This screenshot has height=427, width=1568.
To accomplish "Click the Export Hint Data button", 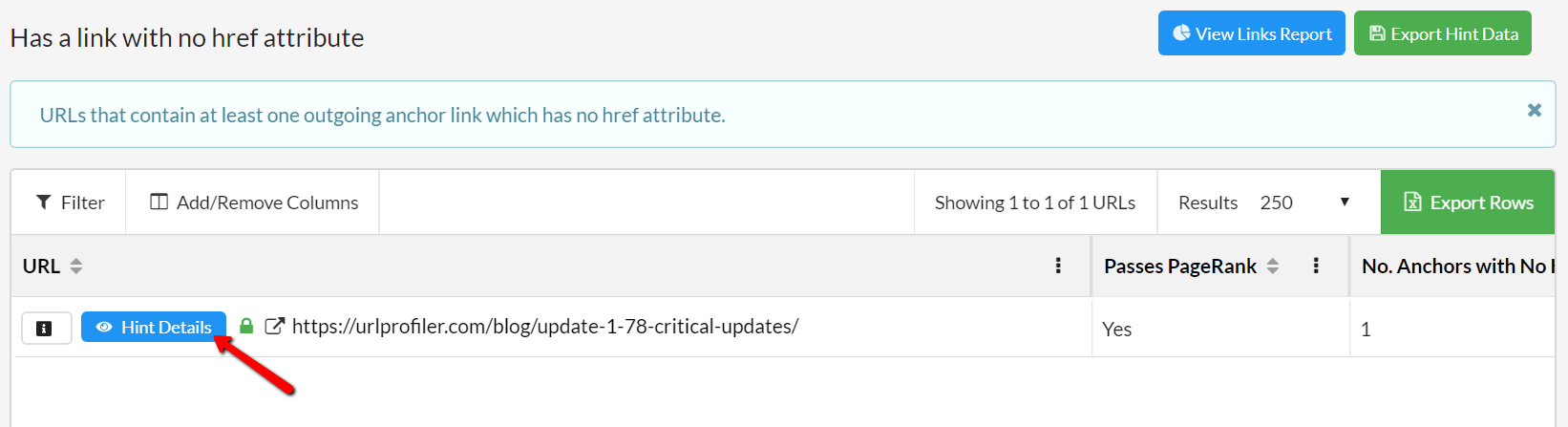I will [1442, 33].
